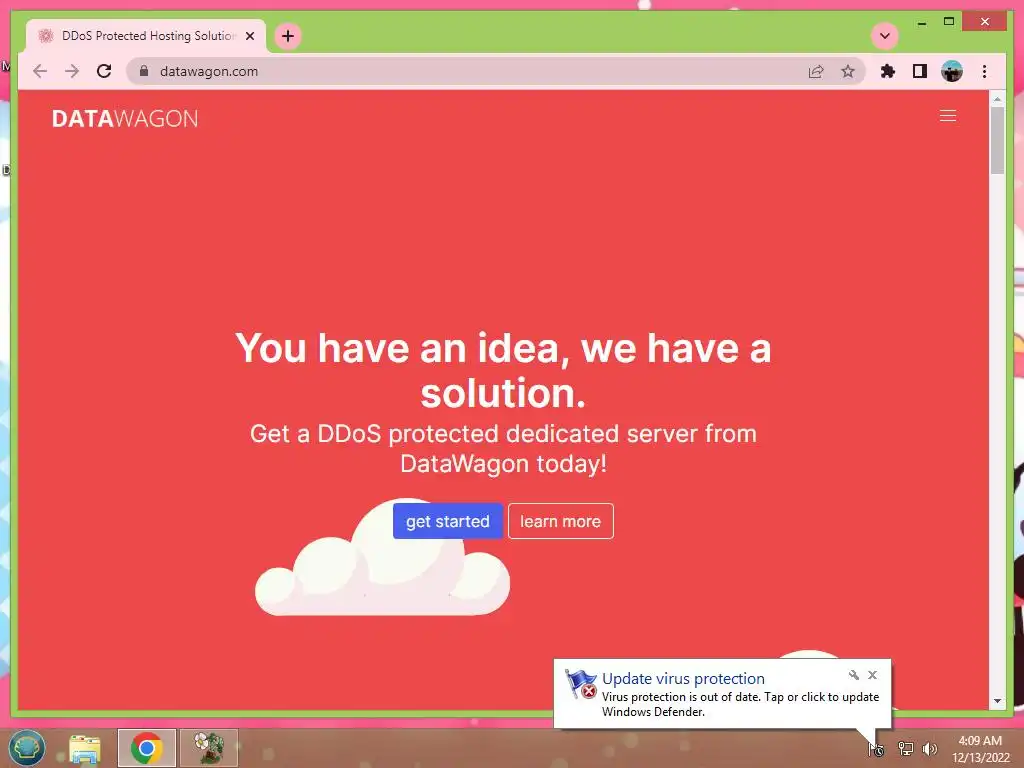Viewport: 1024px width, 768px height.
Task: Go back to the previous page
Action: tap(40, 71)
